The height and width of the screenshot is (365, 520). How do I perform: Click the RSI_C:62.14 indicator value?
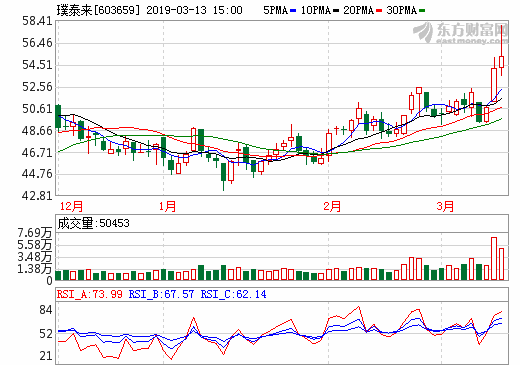(233, 294)
